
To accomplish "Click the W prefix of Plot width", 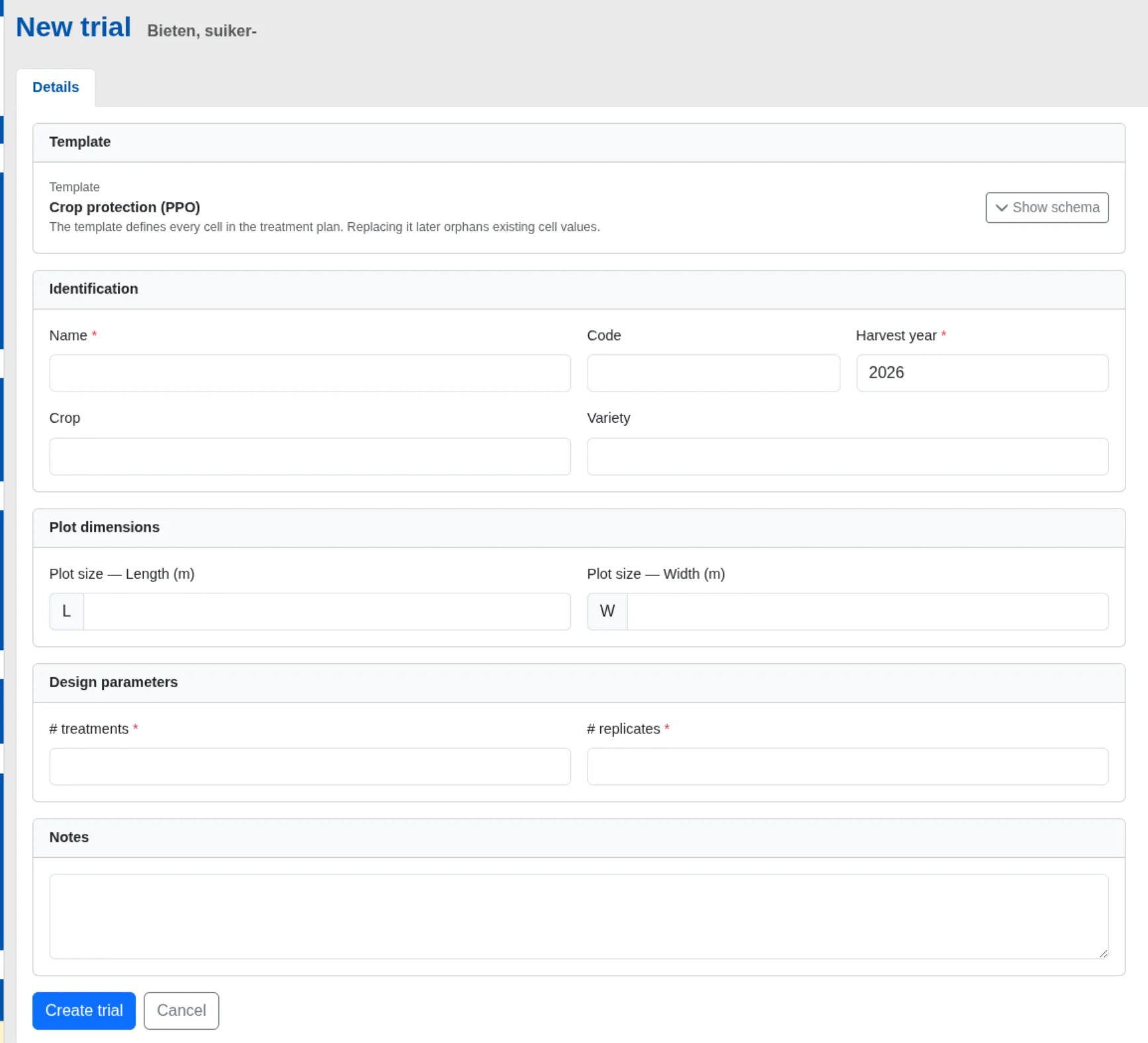I will (606, 610).
